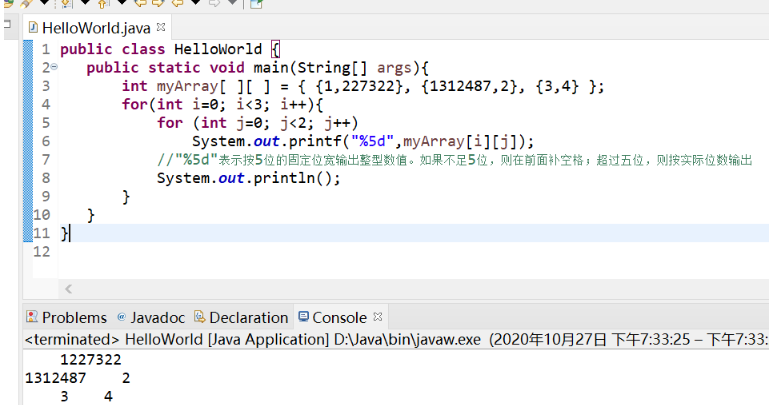This screenshot has height=405, width=772.
Task: Open the Back history dropdown arrow
Action: click(x=197, y=4)
